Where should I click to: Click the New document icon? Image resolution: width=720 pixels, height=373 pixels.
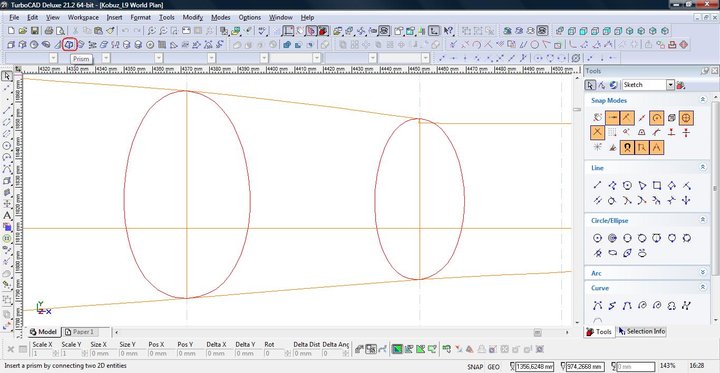(11, 31)
